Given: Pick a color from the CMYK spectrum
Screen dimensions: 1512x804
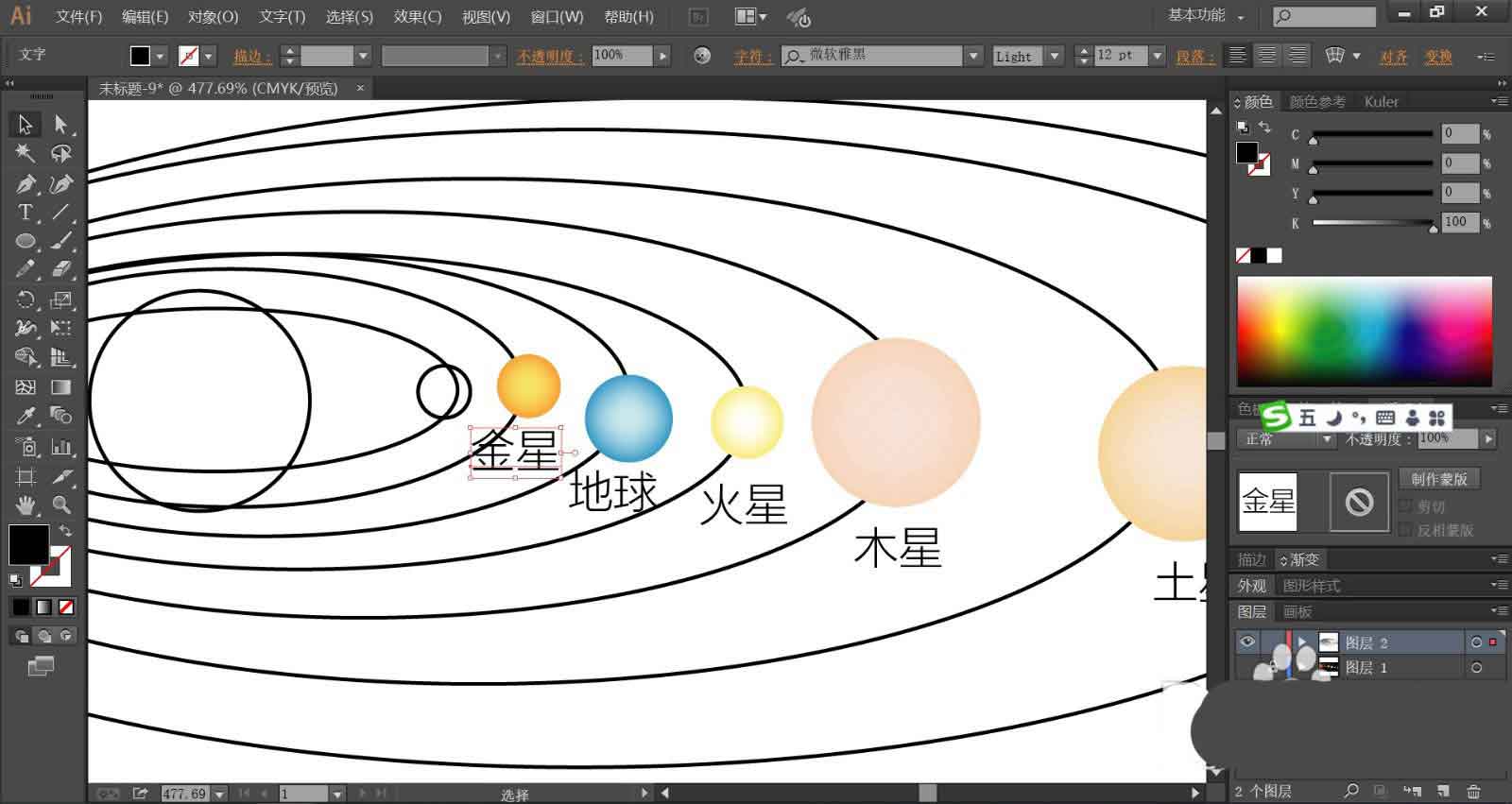Looking at the screenshot, I should [x=1365, y=332].
